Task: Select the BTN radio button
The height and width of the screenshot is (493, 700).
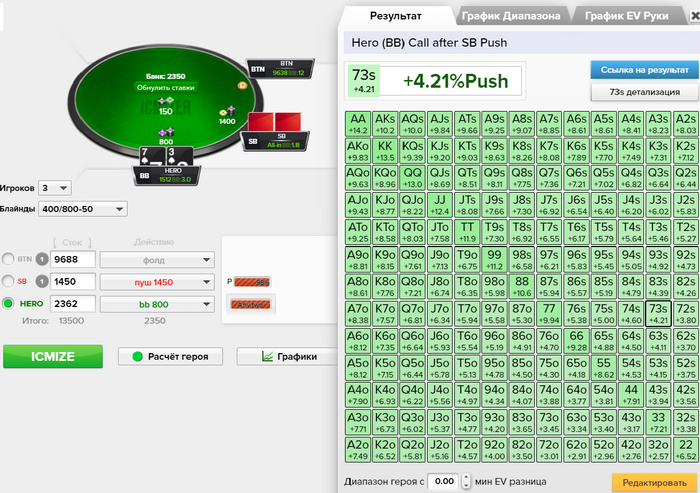Action: (x=8, y=259)
